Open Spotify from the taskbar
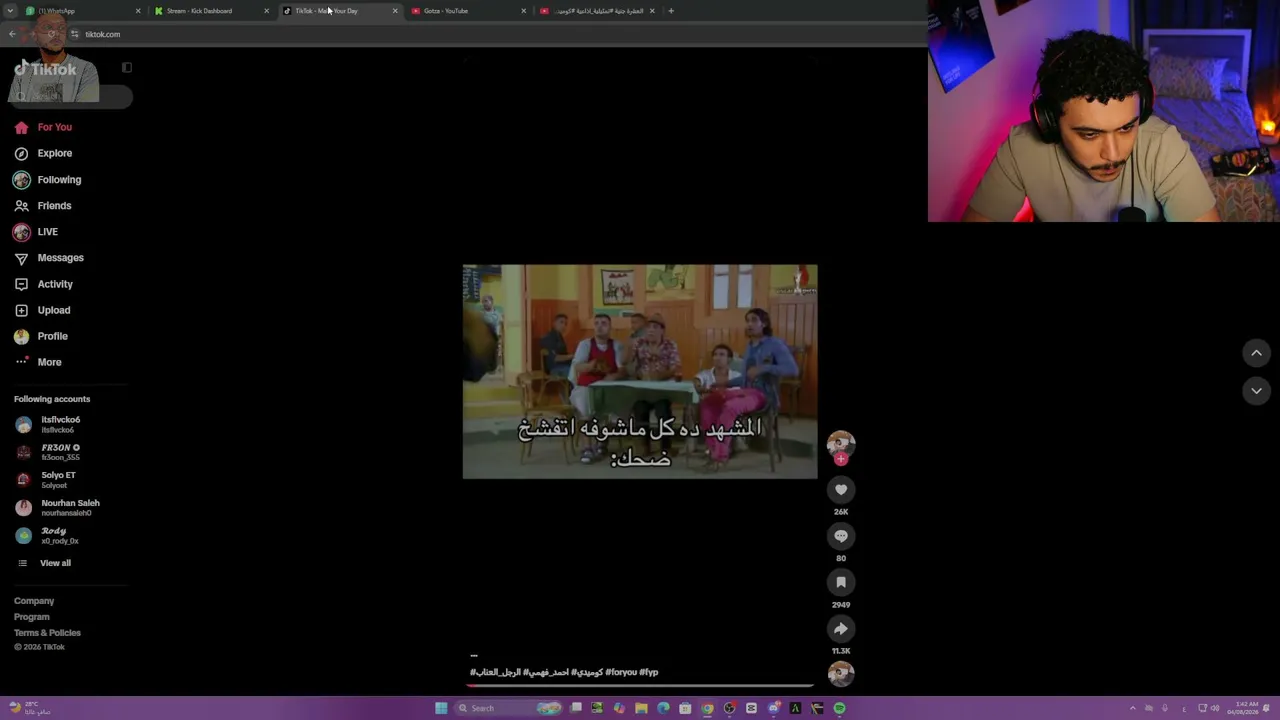Image resolution: width=1280 pixels, height=720 pixels. click(x=839, y=708)
